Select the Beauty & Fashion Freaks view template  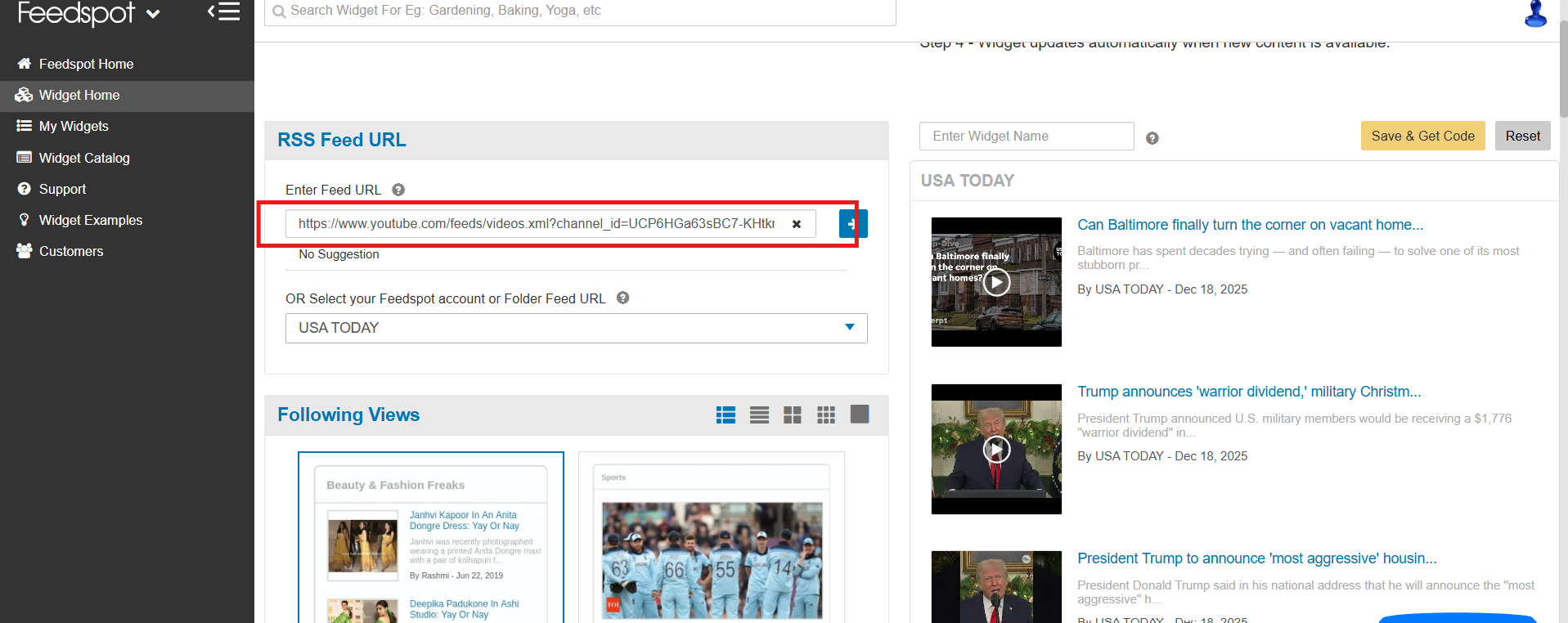pyautogui.click(x=431, y=537)
